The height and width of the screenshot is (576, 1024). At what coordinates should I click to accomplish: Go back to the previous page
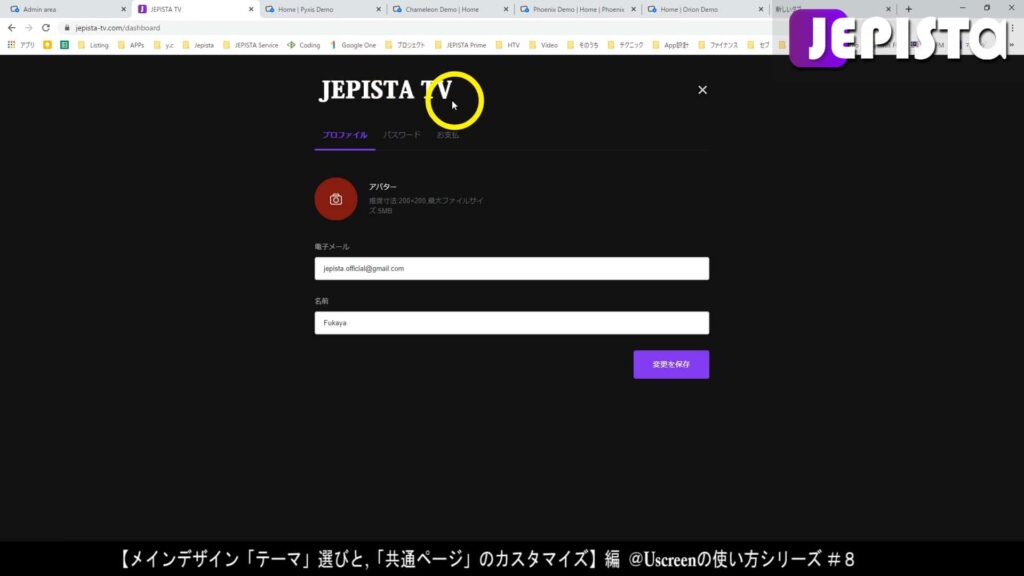(12, 28)
